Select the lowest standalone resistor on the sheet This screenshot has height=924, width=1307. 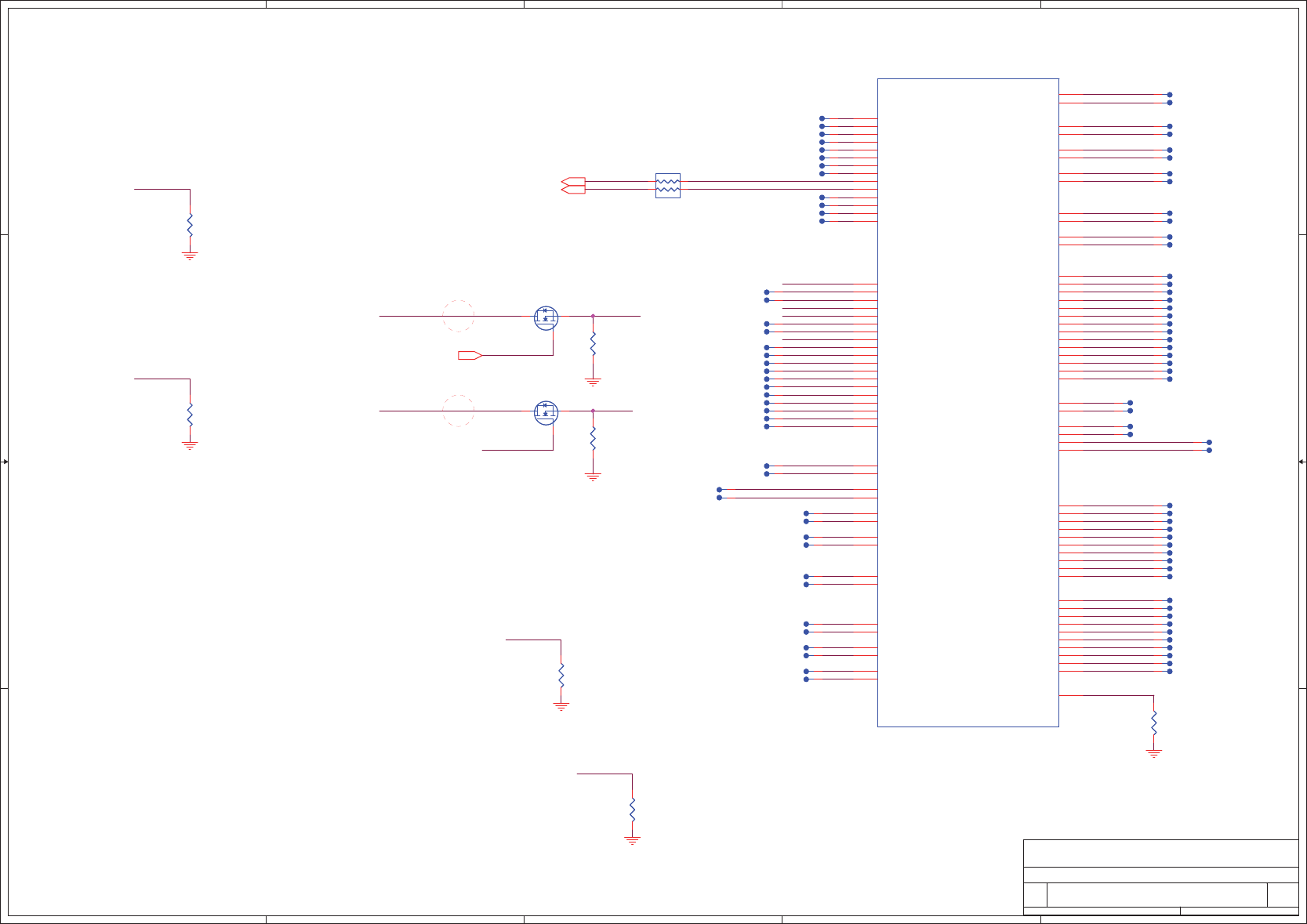(x=632, y=810)
